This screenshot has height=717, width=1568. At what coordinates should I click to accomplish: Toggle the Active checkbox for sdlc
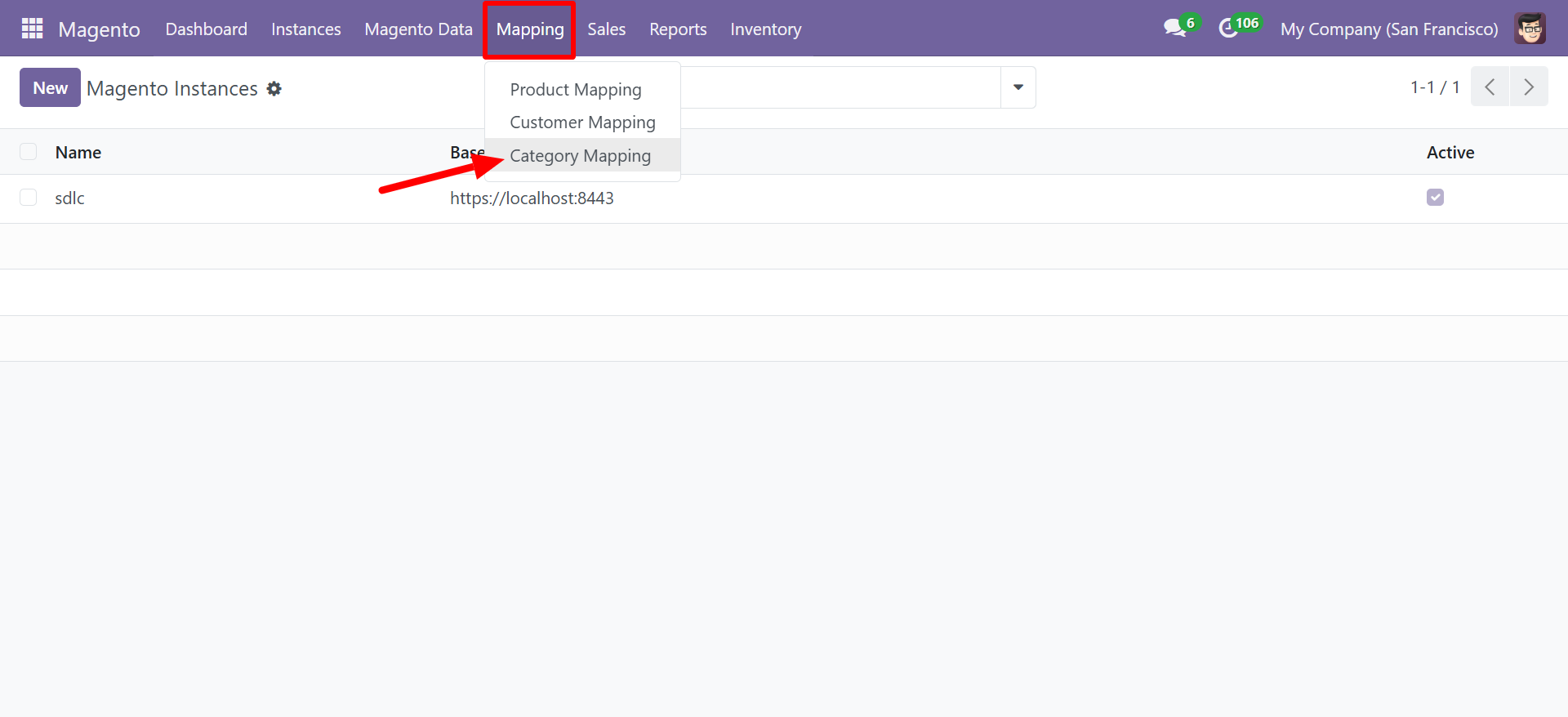(1435, 198)
